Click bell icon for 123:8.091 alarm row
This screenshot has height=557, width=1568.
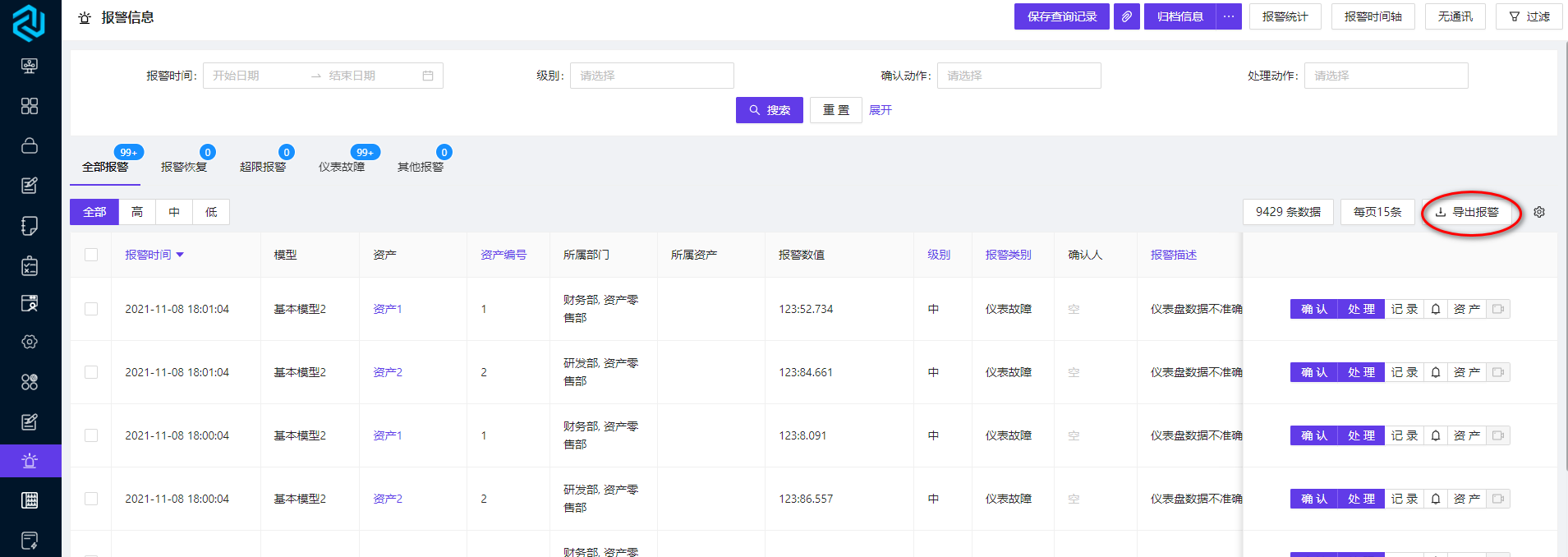click(1436, 435)
